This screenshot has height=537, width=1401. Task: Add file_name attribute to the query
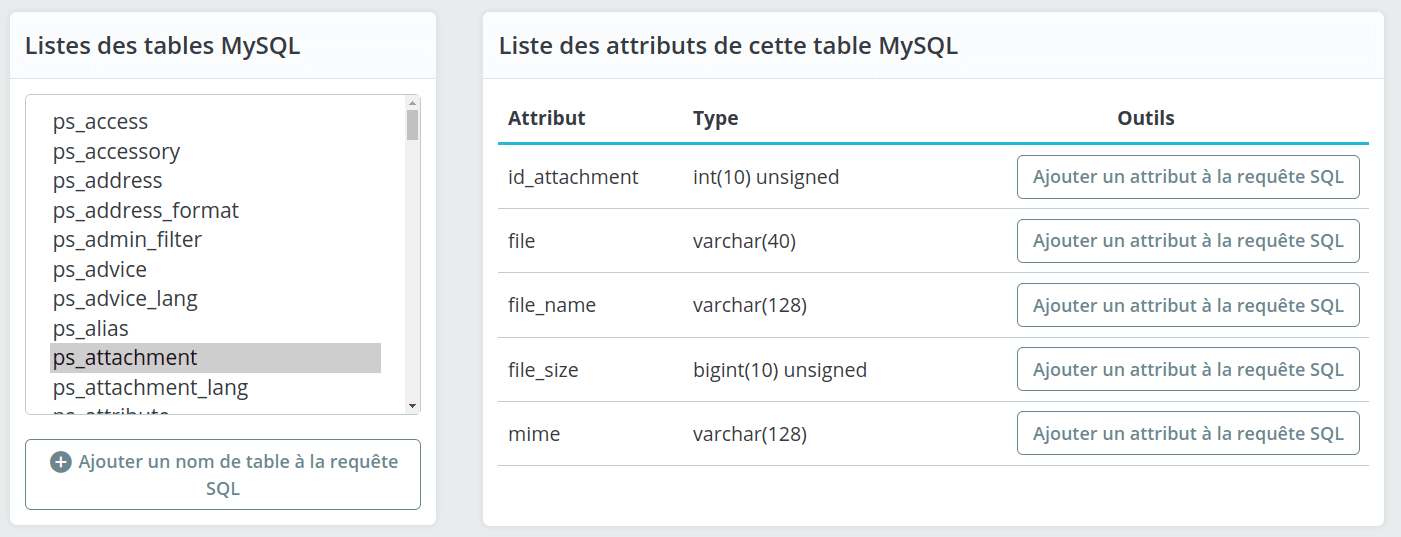click(x=1187, y=305)
